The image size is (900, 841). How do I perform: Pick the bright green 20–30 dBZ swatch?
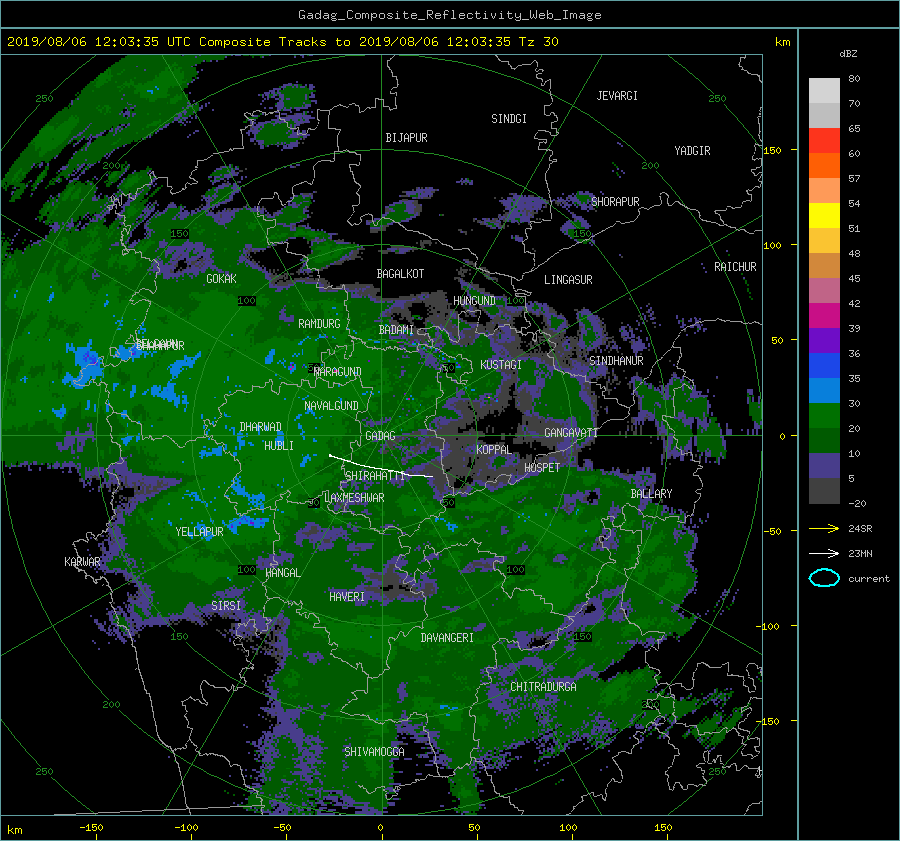824,416
